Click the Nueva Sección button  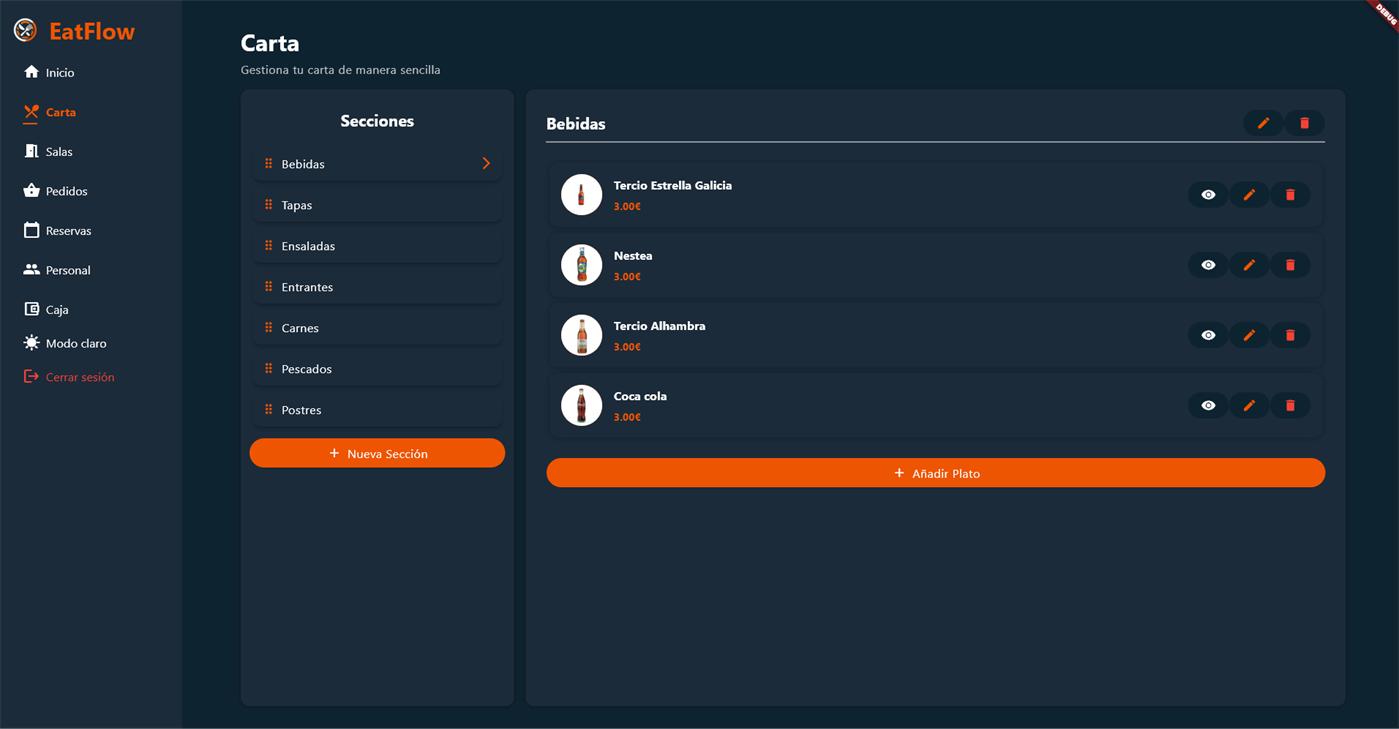tap(377, 453)
